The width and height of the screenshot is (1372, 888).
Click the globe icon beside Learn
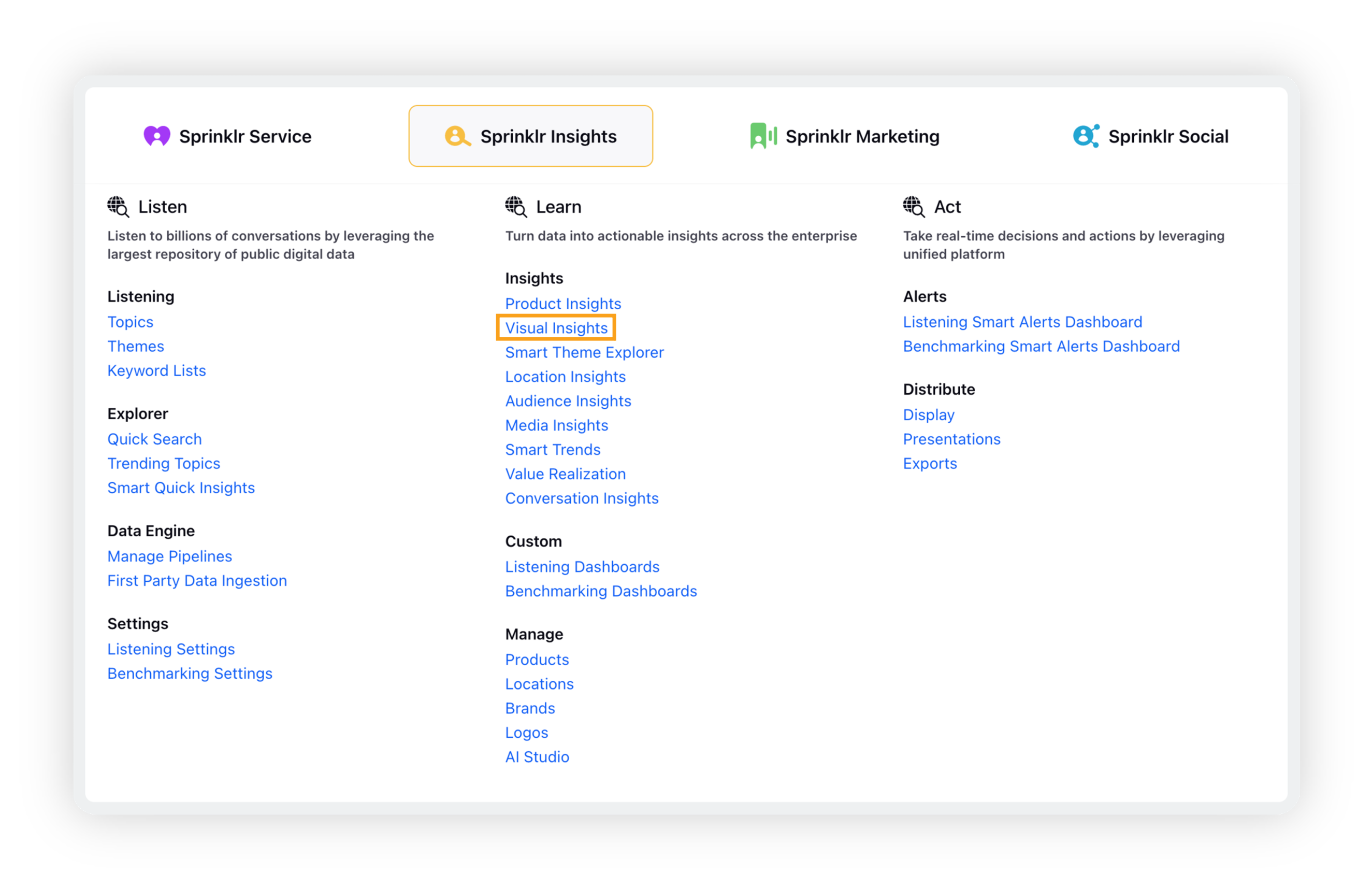516,206
